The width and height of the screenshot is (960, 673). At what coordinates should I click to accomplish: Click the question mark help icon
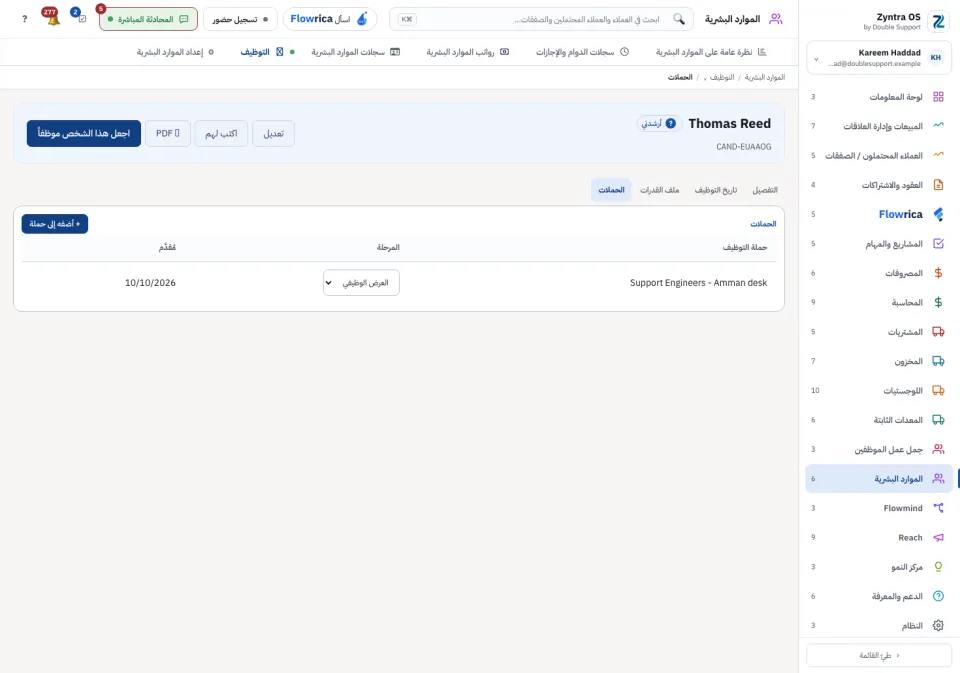[24, 19]
